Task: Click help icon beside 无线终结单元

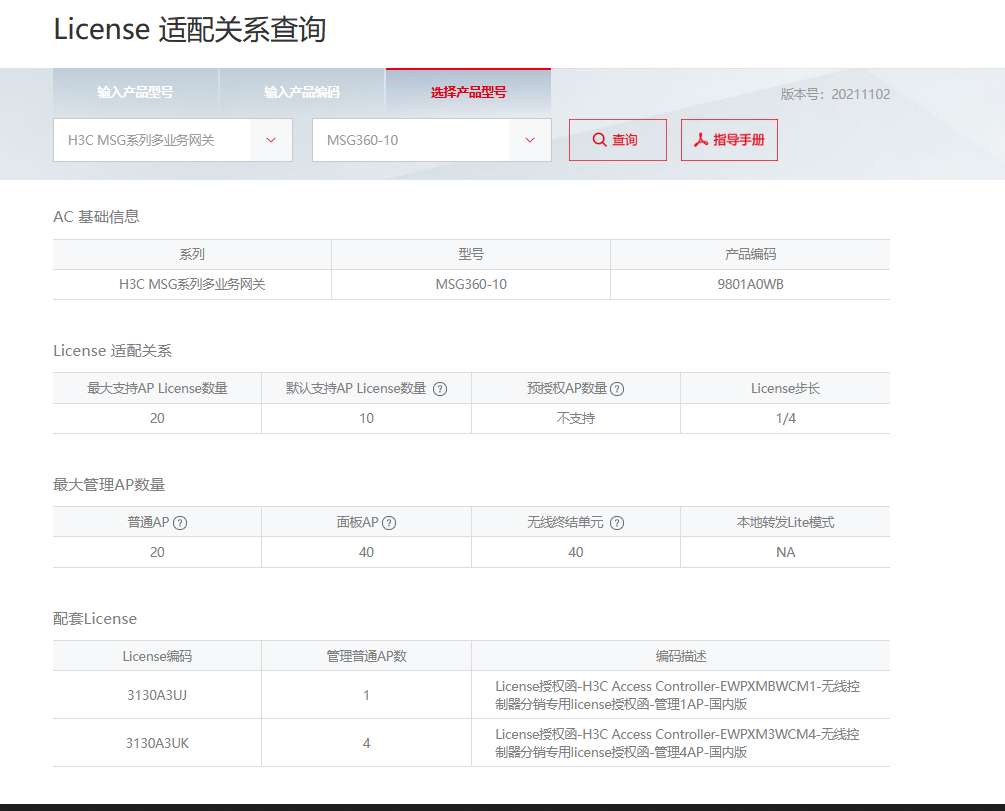Action: 617,523
